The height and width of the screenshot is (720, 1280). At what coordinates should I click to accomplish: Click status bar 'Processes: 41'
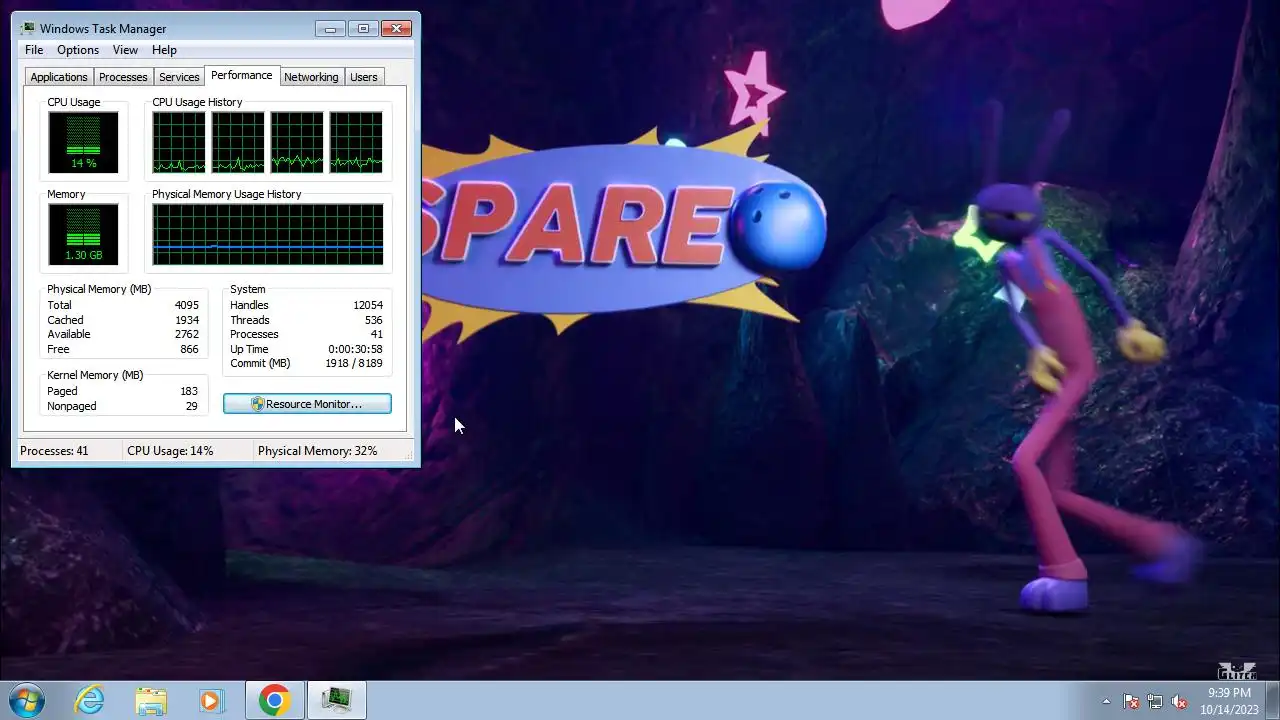(54, 451)
